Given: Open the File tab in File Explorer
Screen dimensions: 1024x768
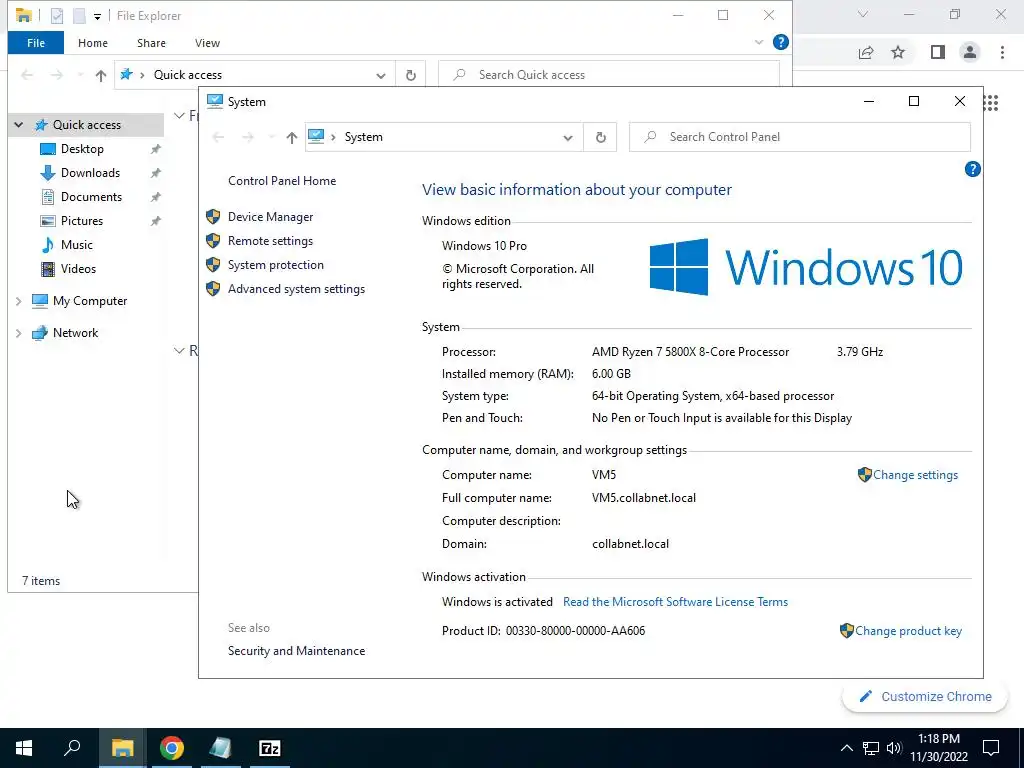Looking at the screenshot, I should [36, 43].
